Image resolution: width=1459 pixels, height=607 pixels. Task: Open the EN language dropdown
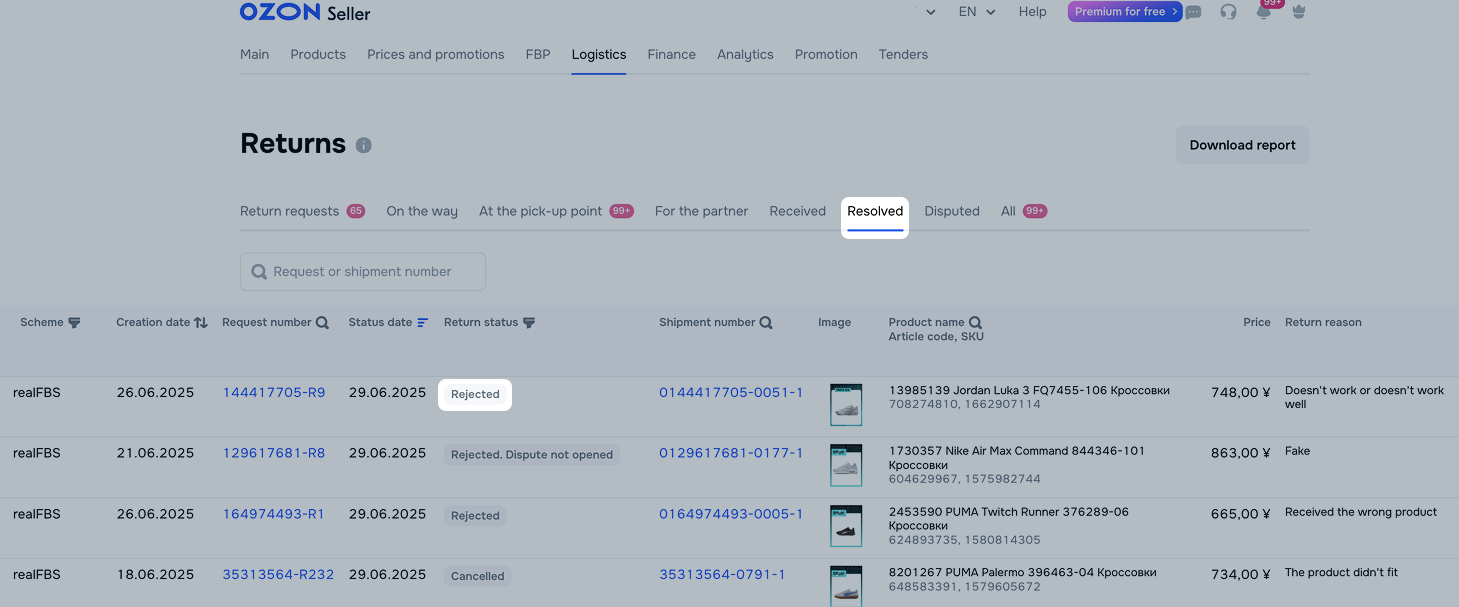point(977,12)
